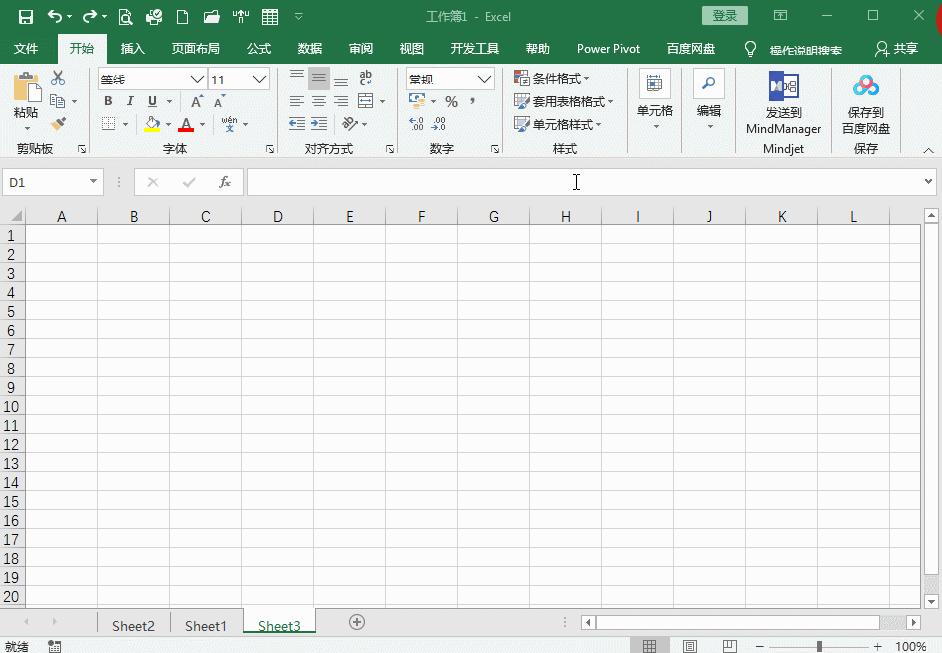Open the Power Pivot tab
The height and width of the screenshot is (653, 942).
[608, 48]
